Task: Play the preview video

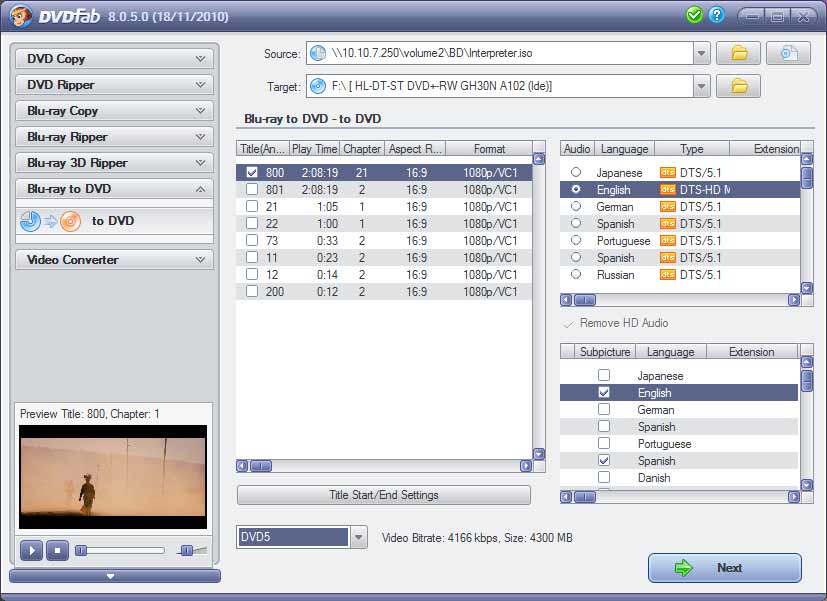Action: pos(31,550)
